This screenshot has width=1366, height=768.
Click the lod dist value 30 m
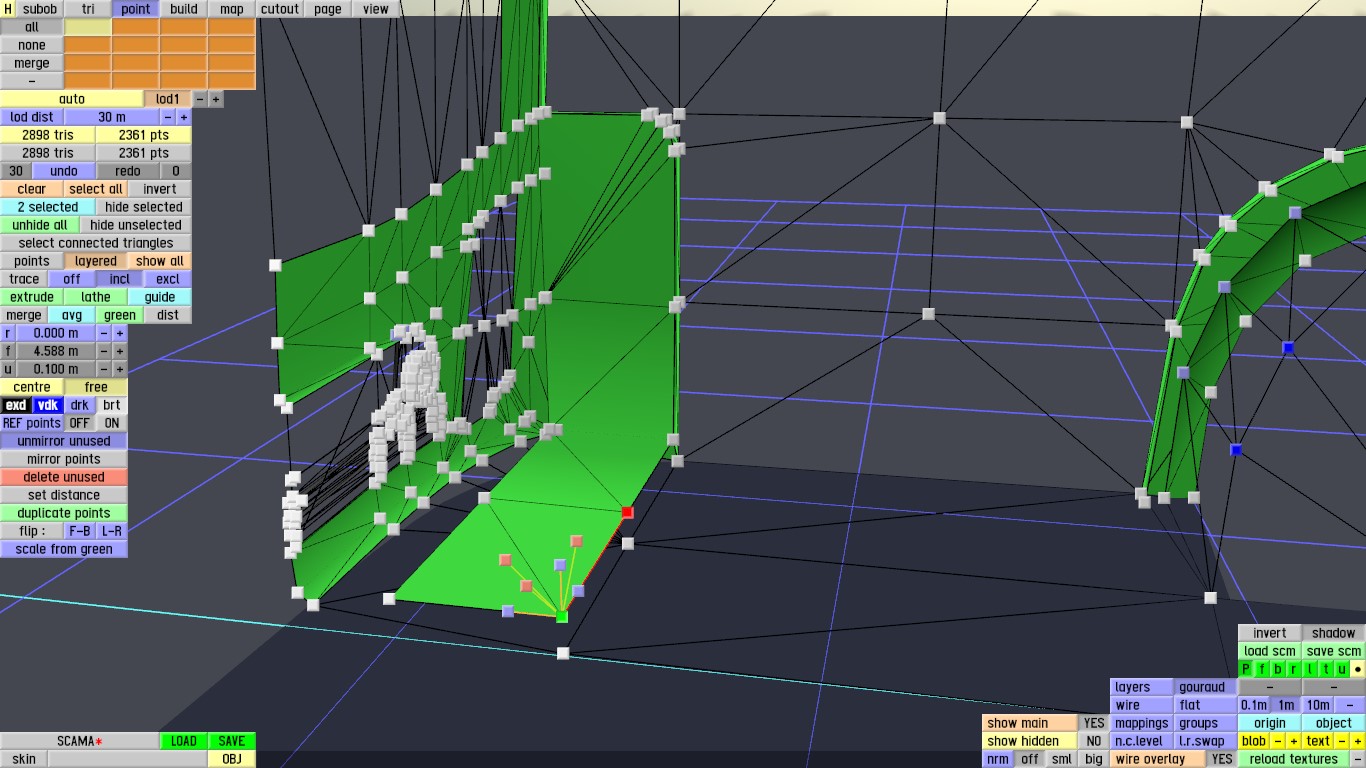click(112, 117)
